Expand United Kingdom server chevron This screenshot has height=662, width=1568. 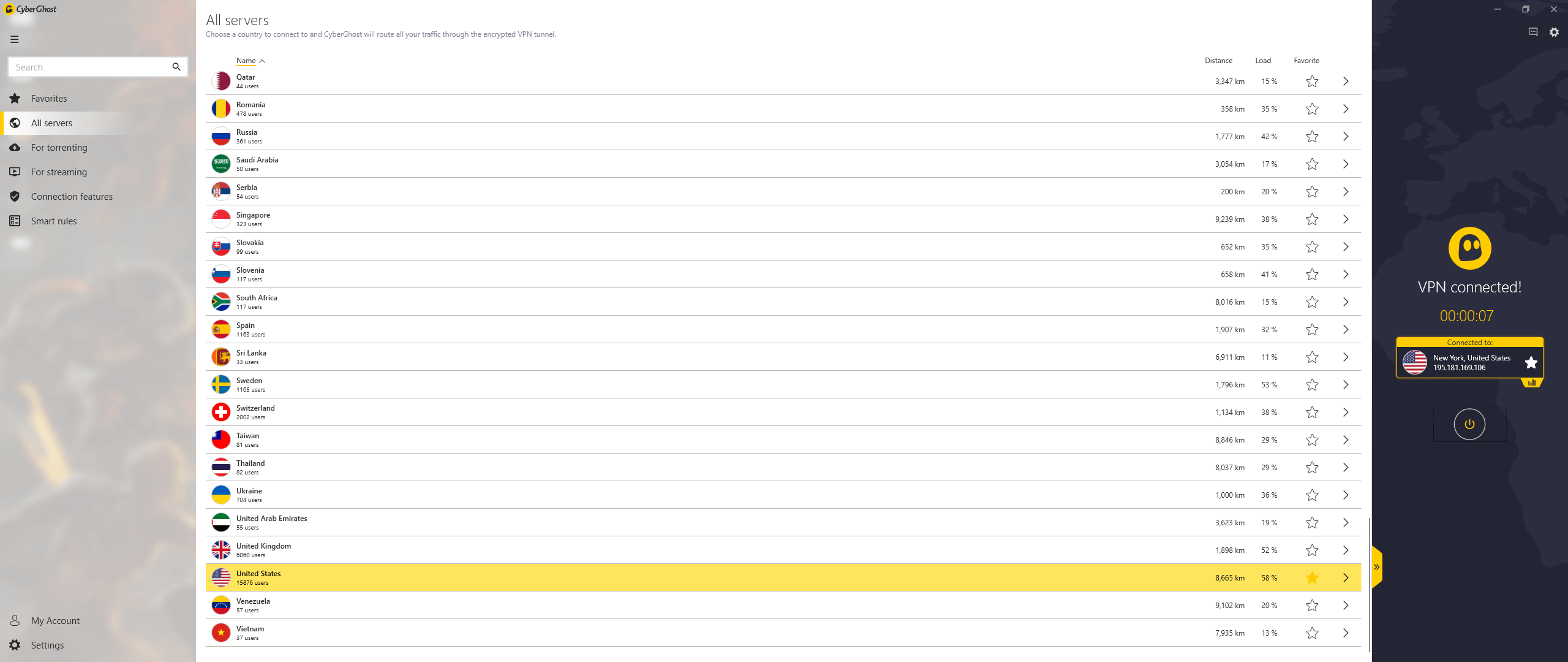pyautogui.click(x=1346, y=550)
